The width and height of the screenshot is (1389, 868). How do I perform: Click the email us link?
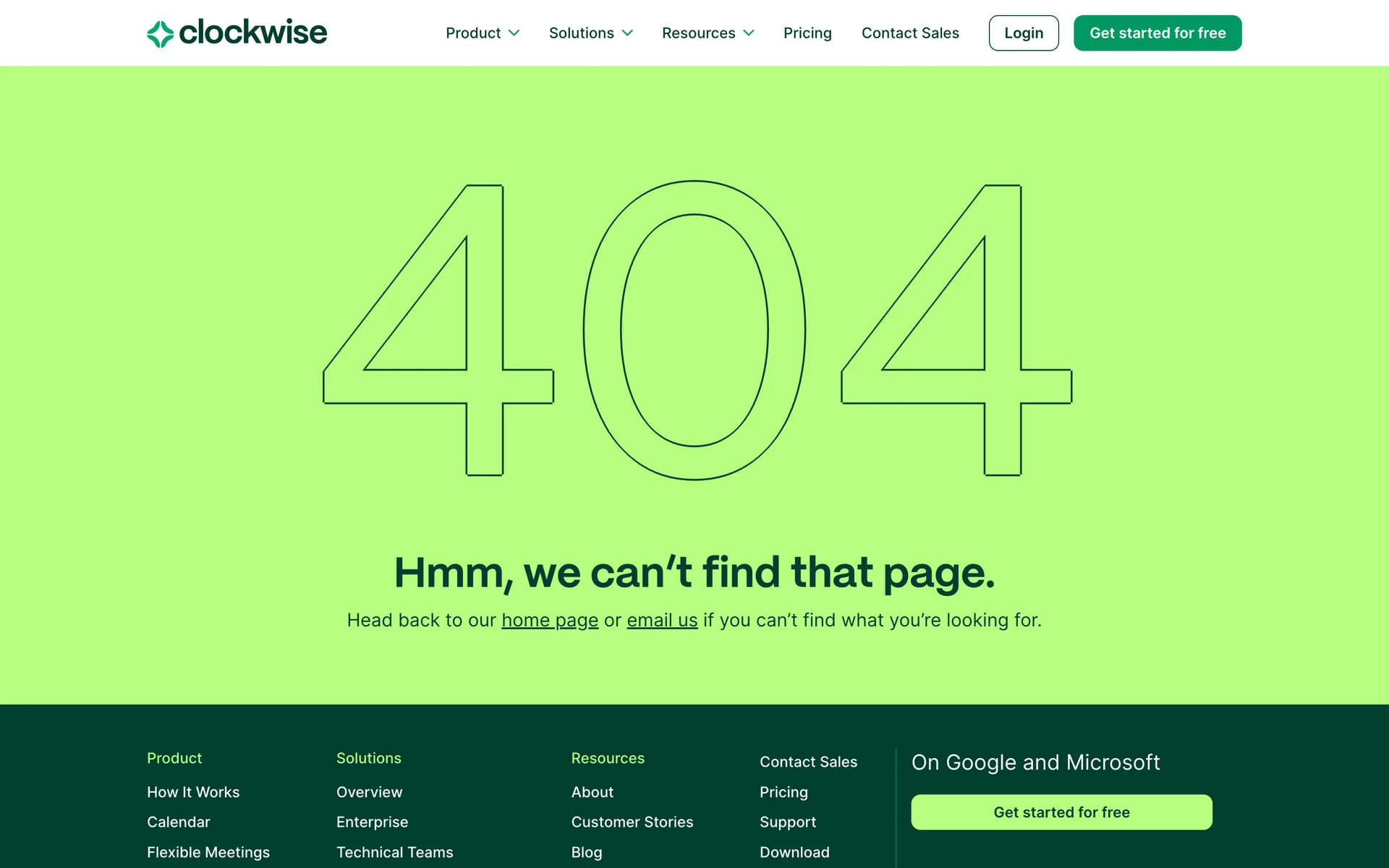pyautogui.click(x=662, y=621)
